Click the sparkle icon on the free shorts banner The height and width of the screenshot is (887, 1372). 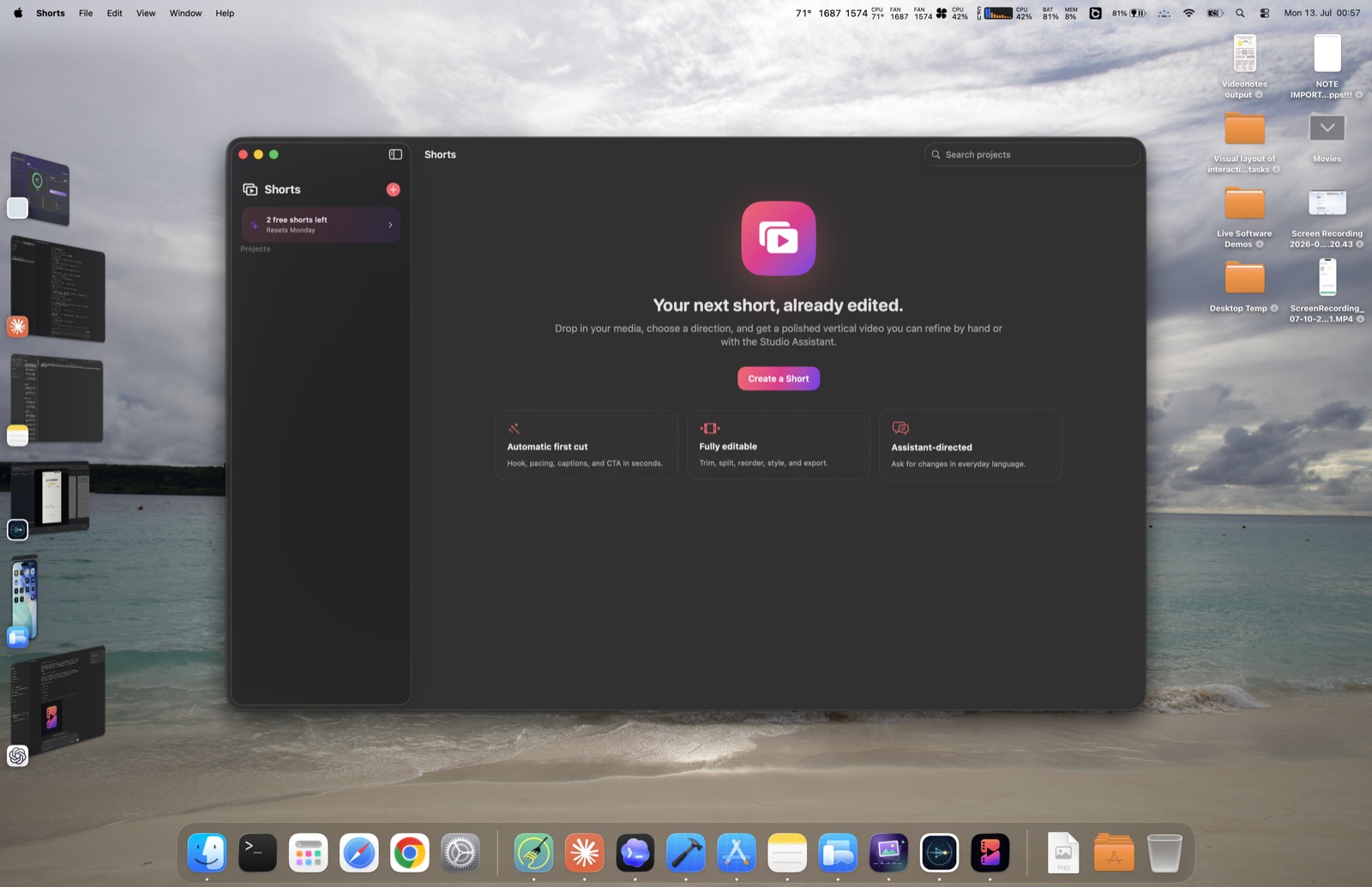coord(255,225)
